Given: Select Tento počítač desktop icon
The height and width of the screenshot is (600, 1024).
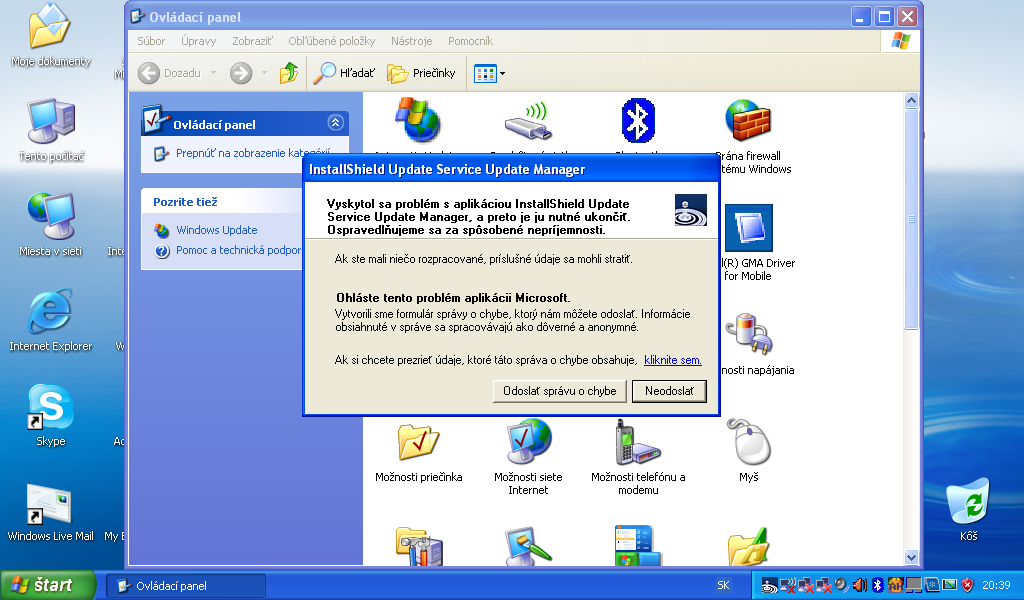Looking at the screenshot, I should point(51,131).
